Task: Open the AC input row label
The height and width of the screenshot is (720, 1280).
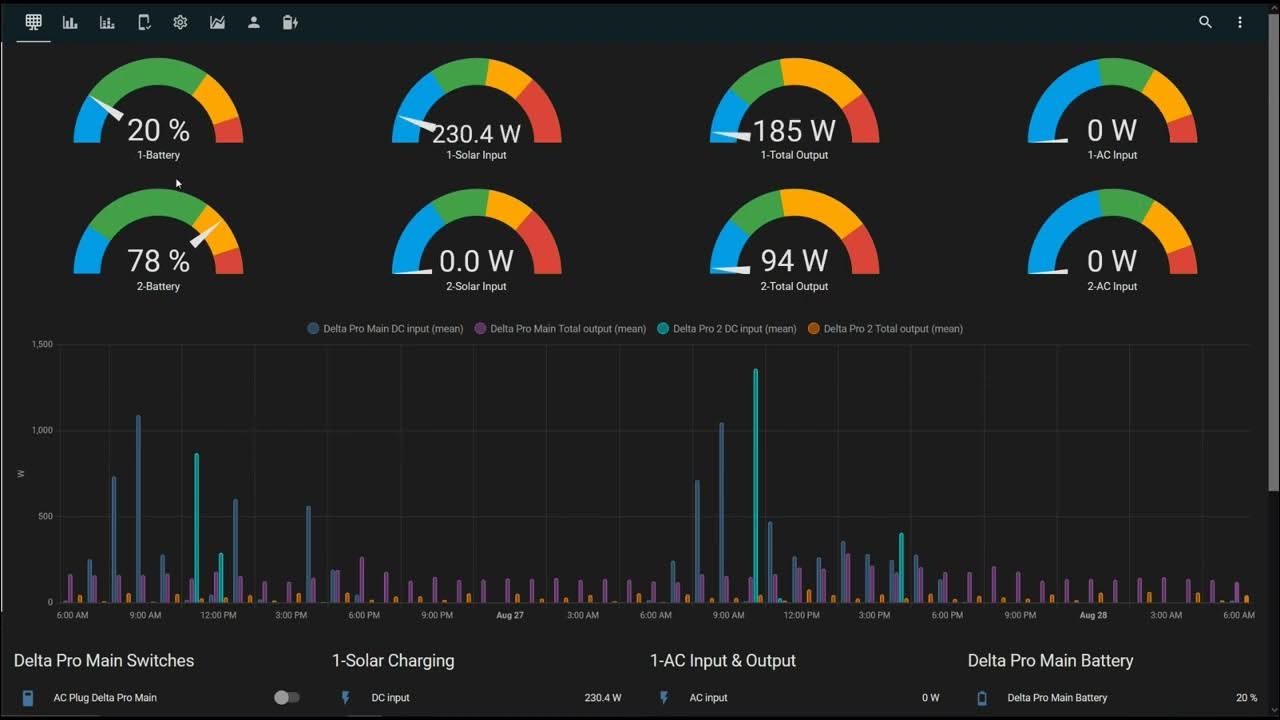Action: 708,698
